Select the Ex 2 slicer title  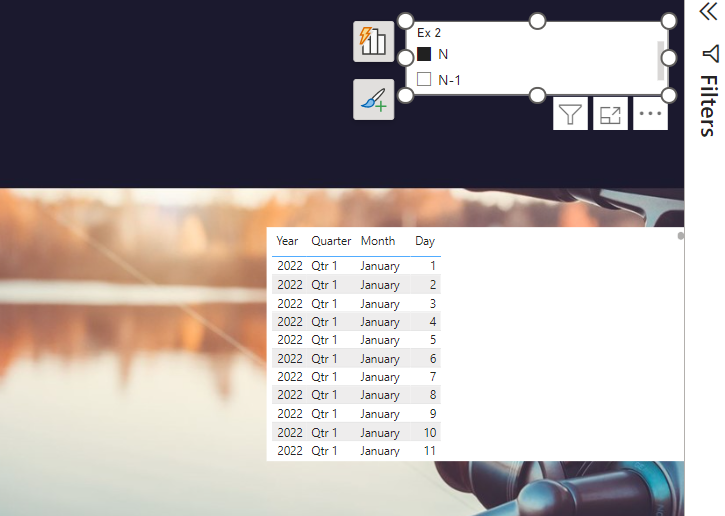(429, 33)
